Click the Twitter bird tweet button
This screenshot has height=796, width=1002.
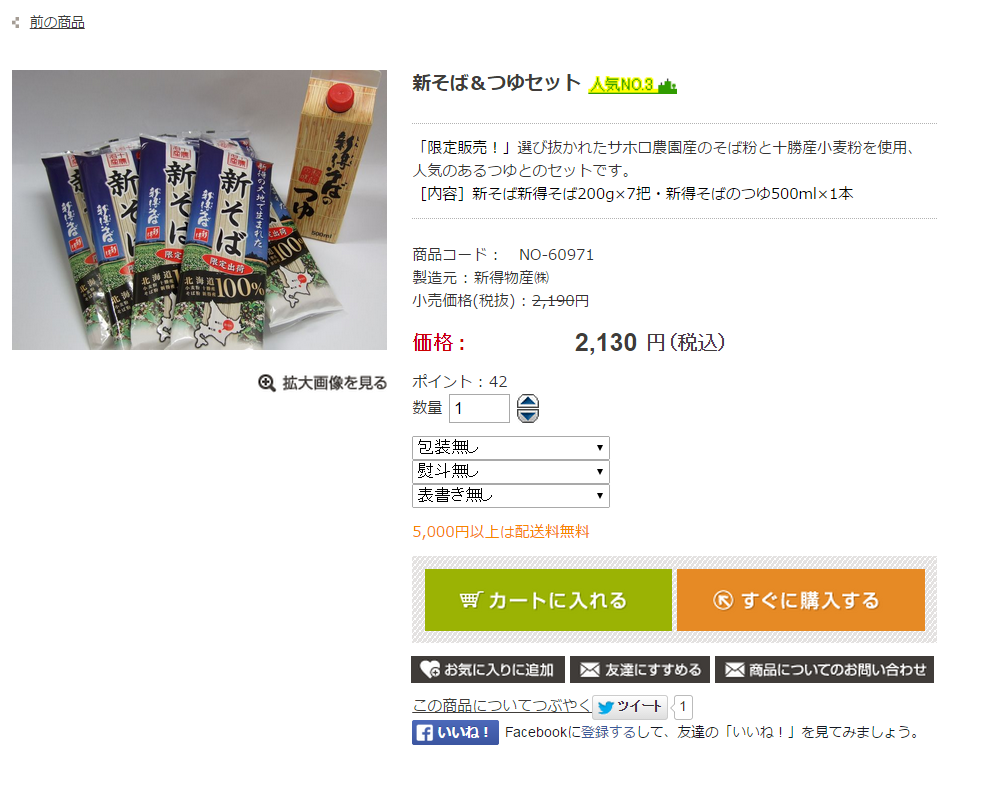(x=630, y=707)
